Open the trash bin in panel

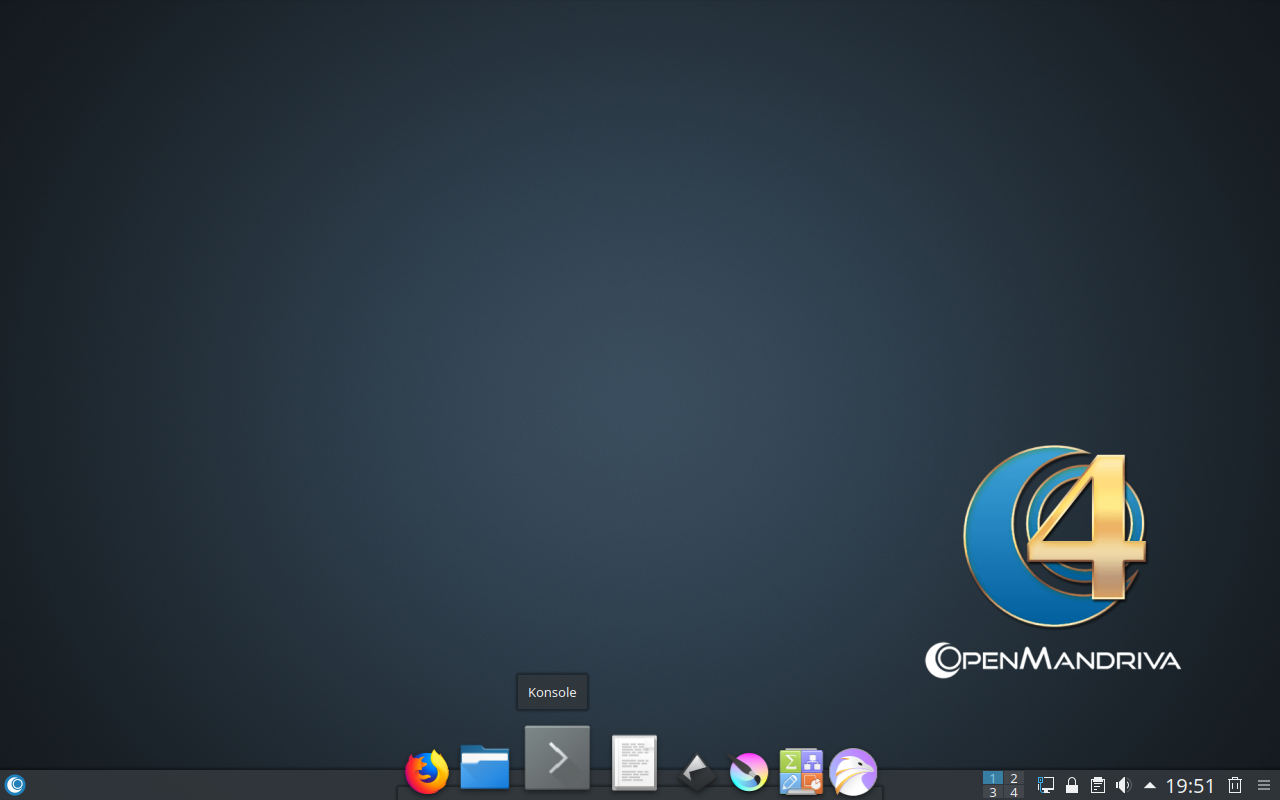pyautogui.click(x=1235, y=786)
